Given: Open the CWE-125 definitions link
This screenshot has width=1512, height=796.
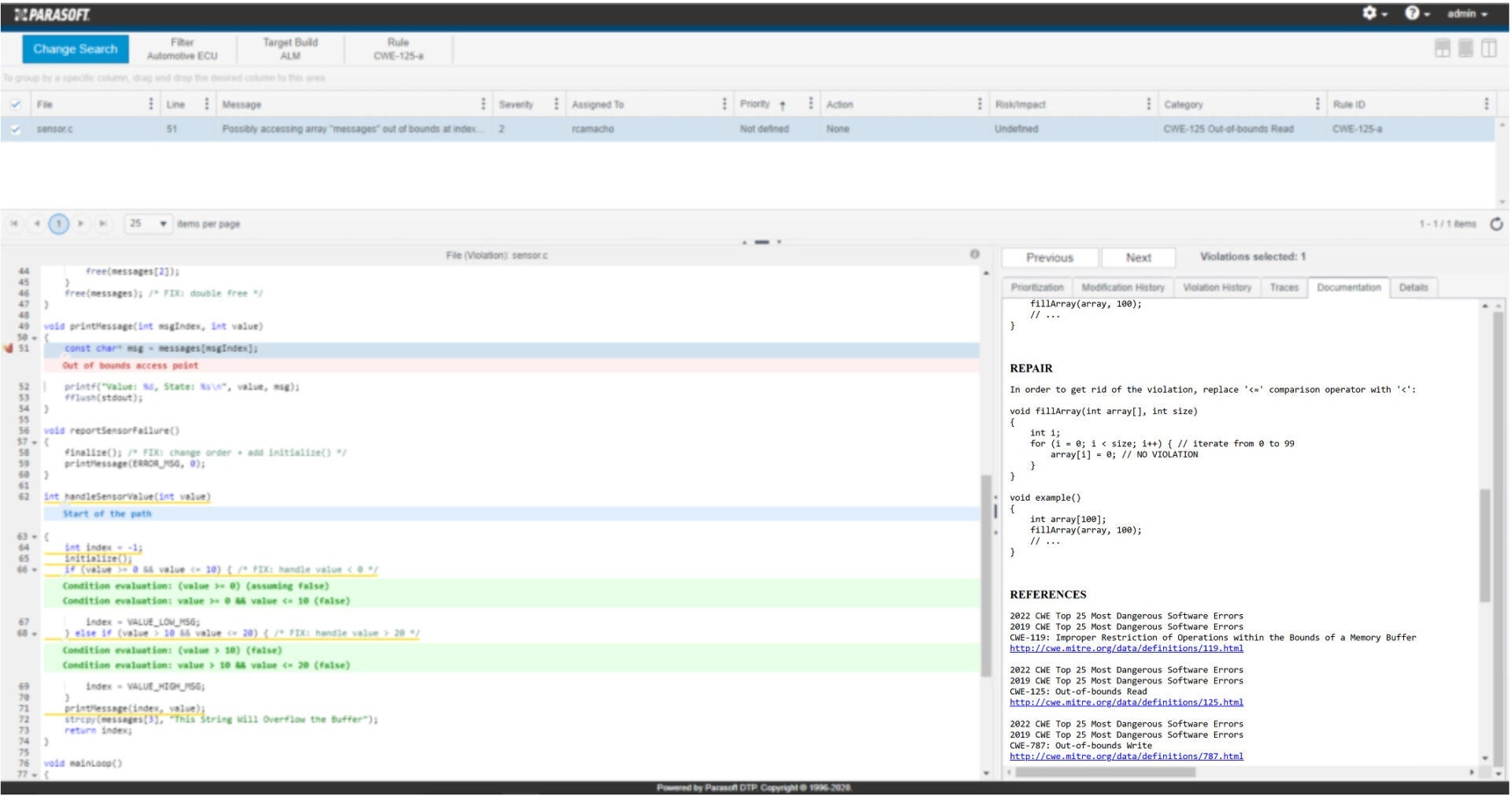Looking at the screenshot, I should click(1126, 702).
